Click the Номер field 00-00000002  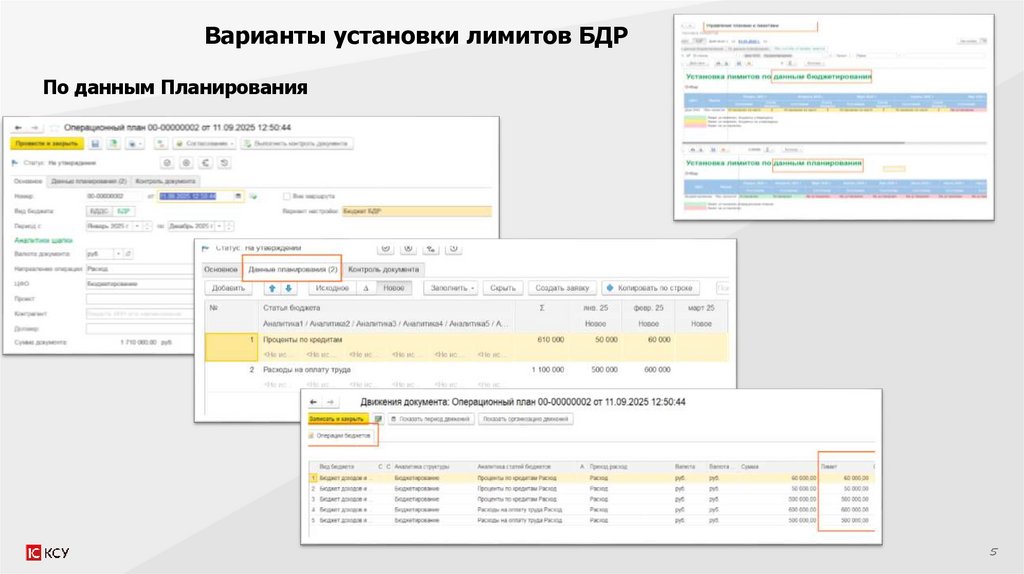[114, 196]
